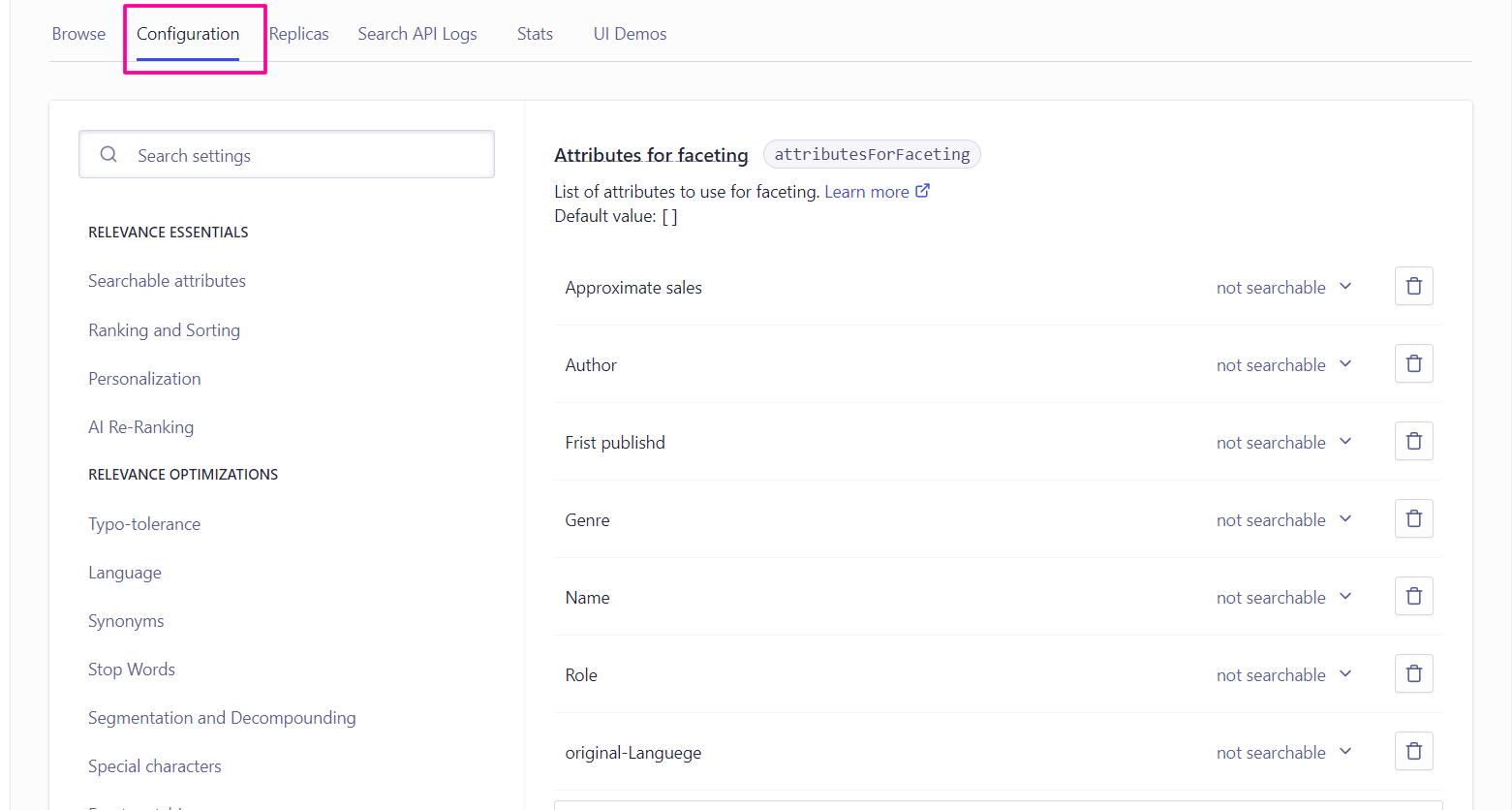Remove the Role attribute from faceting
This screenshot has width=1512, height=810.
click(1413, 673)
